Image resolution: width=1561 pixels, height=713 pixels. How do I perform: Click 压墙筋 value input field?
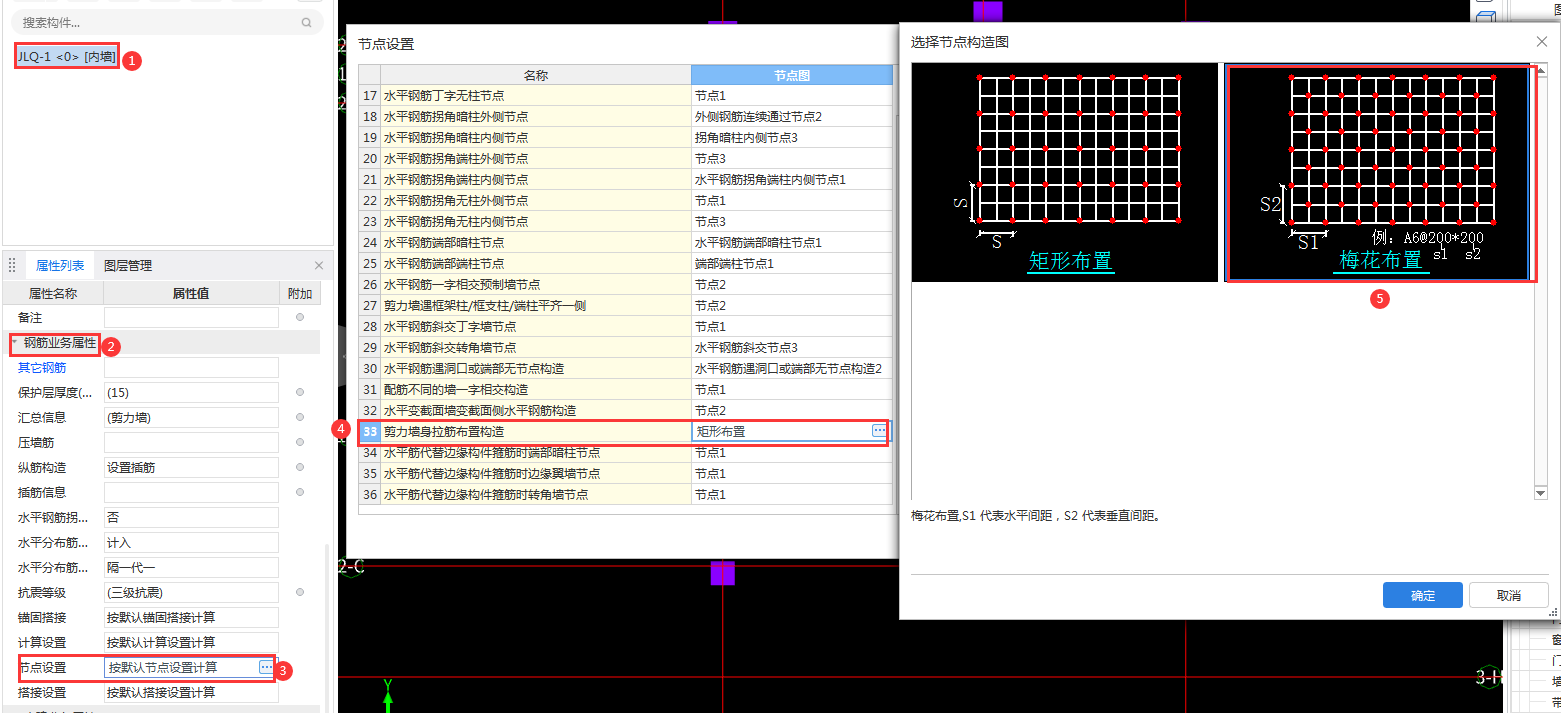coord(191,442)
